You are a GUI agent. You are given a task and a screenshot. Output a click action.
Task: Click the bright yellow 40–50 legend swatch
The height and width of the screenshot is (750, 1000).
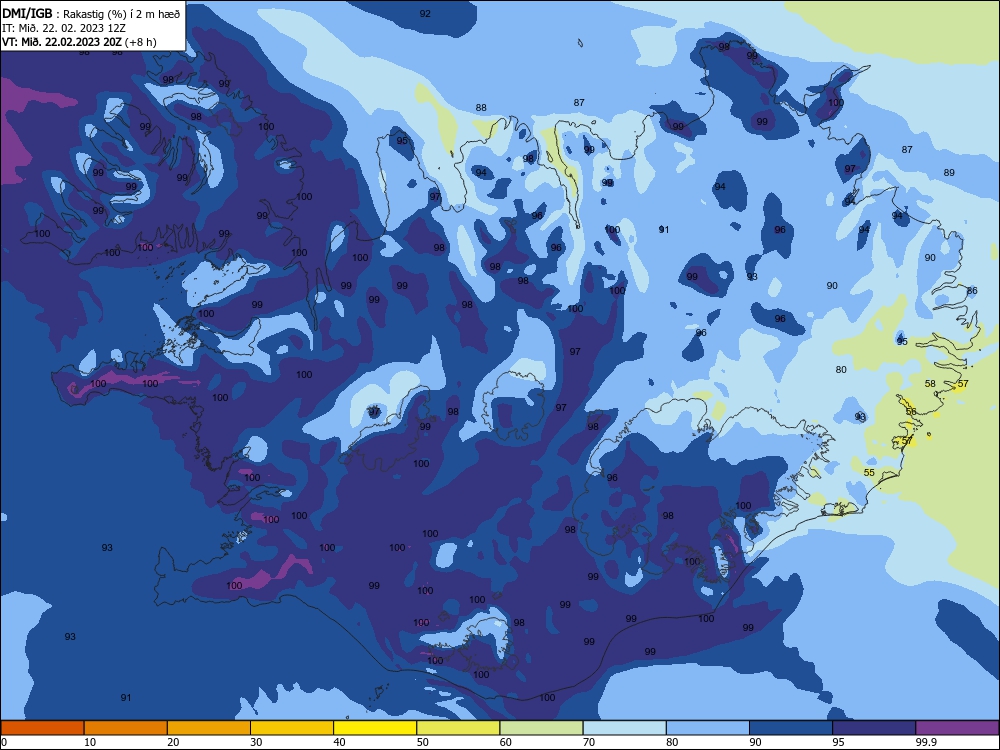375,728
